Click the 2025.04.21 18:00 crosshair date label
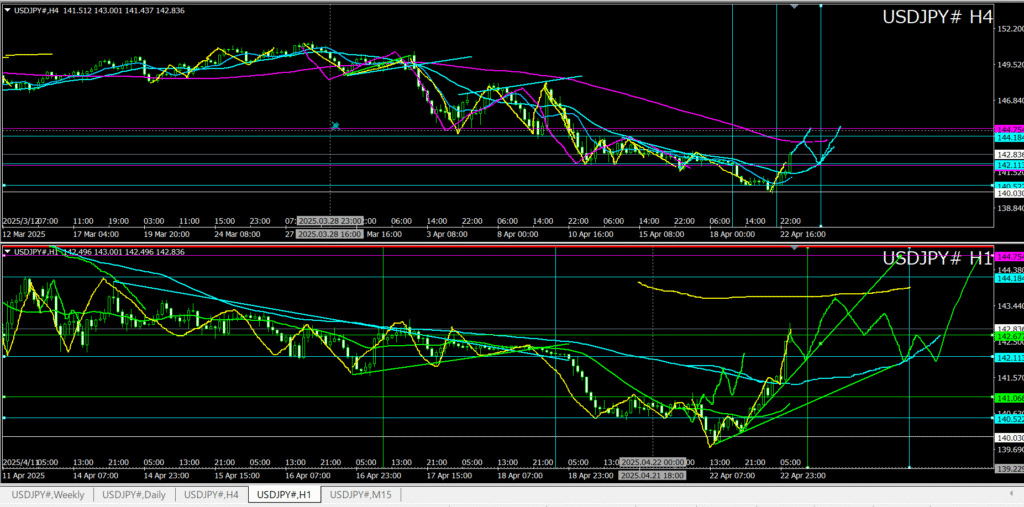 pos(652,476)
